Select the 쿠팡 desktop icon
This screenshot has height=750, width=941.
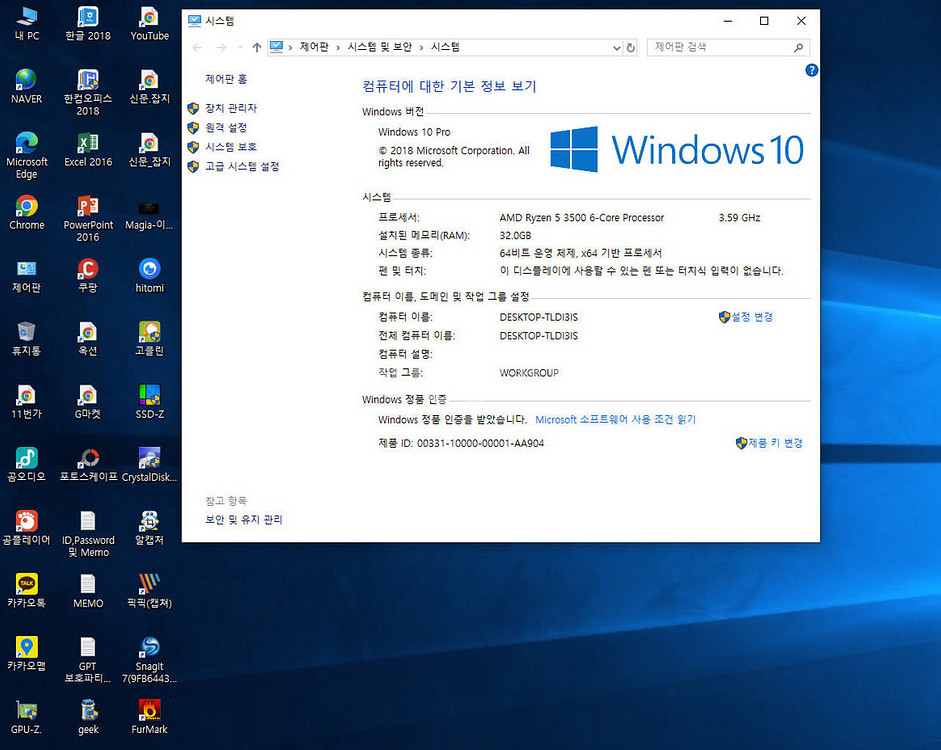click(x=88, y=276)
